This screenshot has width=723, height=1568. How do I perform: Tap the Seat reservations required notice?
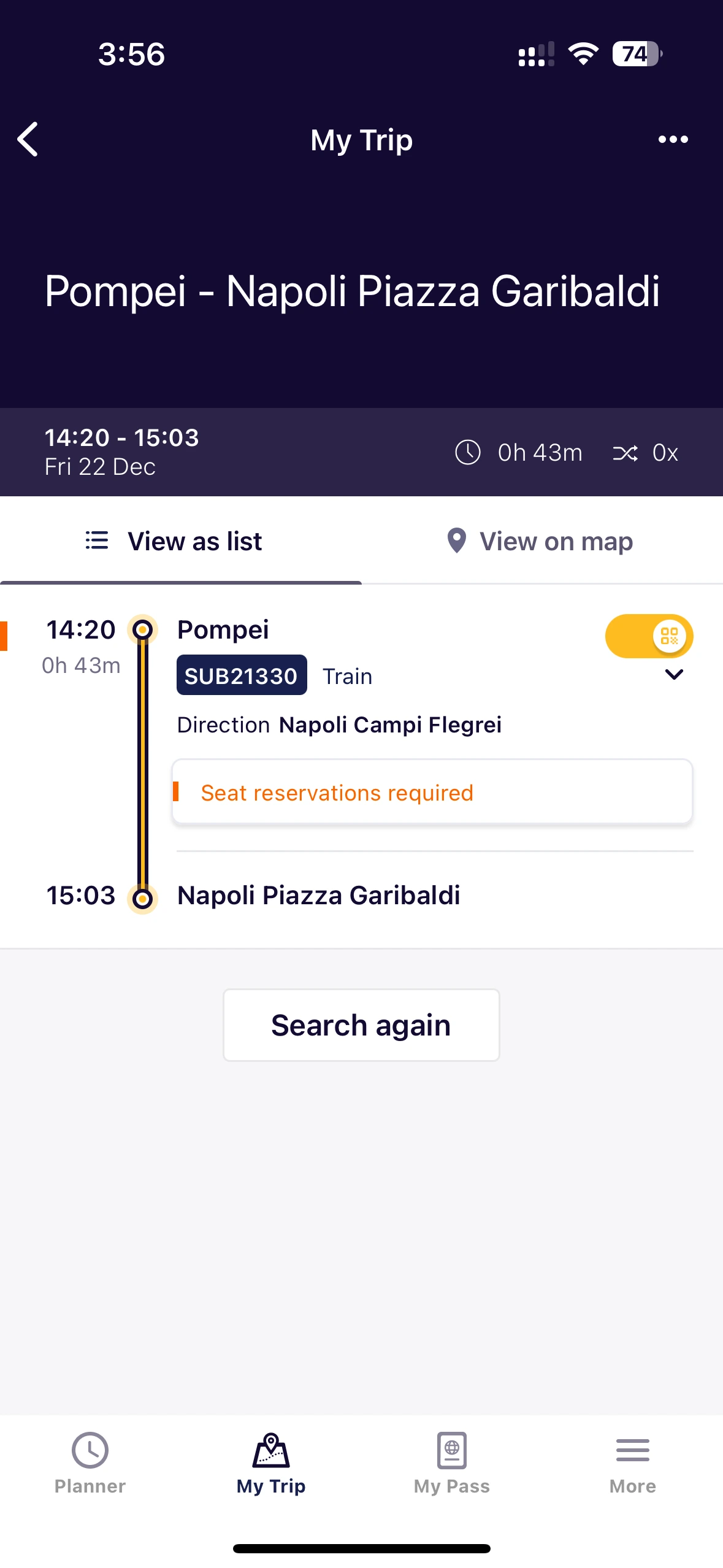(x=432, y=793)
